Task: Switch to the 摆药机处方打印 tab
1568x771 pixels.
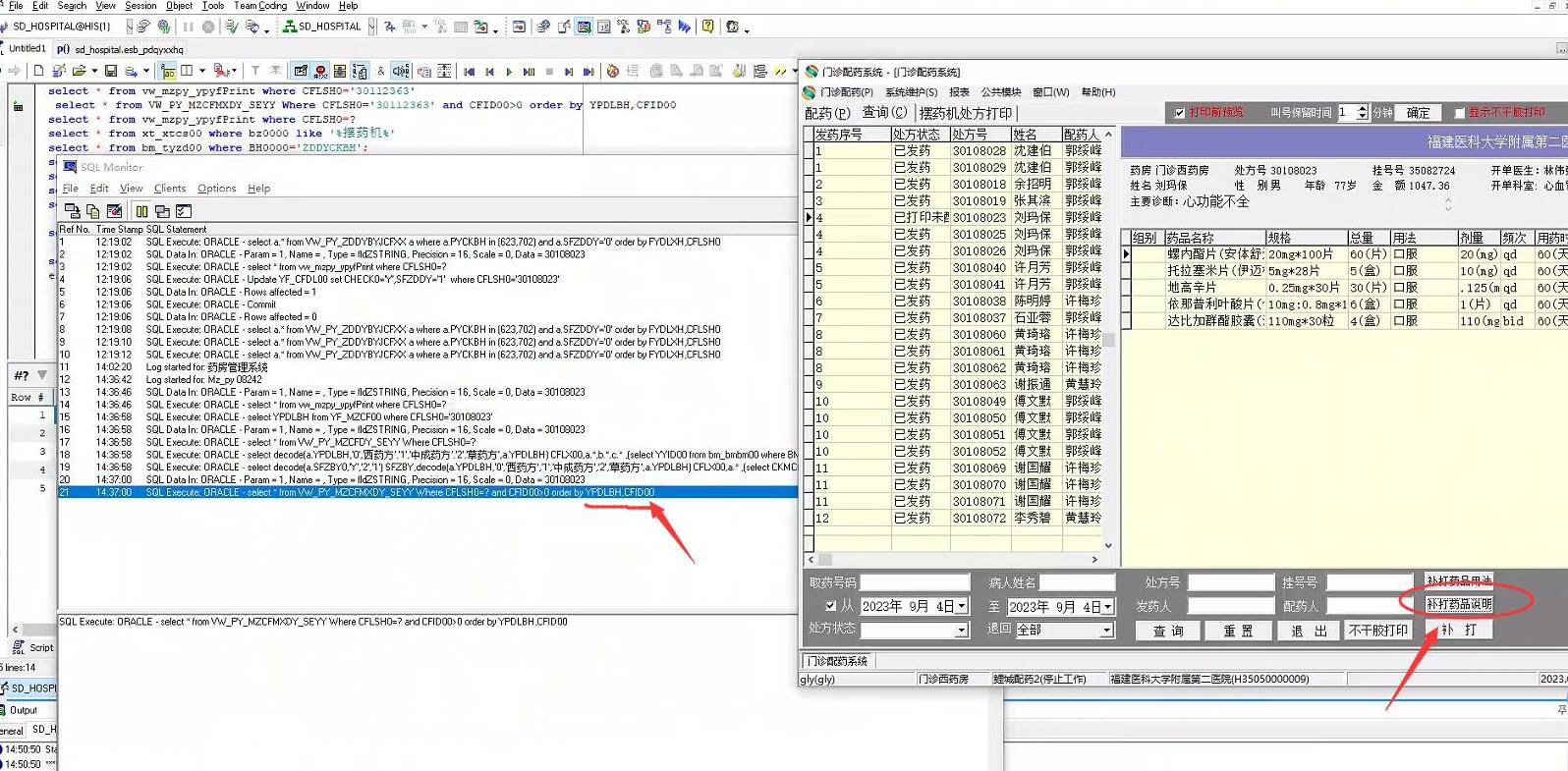Action: pos(965,113)
